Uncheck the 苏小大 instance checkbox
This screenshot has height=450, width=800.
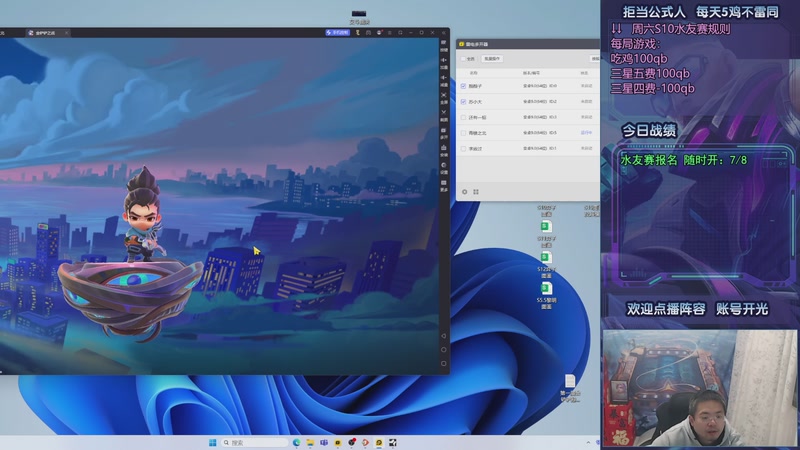[463, 102]
